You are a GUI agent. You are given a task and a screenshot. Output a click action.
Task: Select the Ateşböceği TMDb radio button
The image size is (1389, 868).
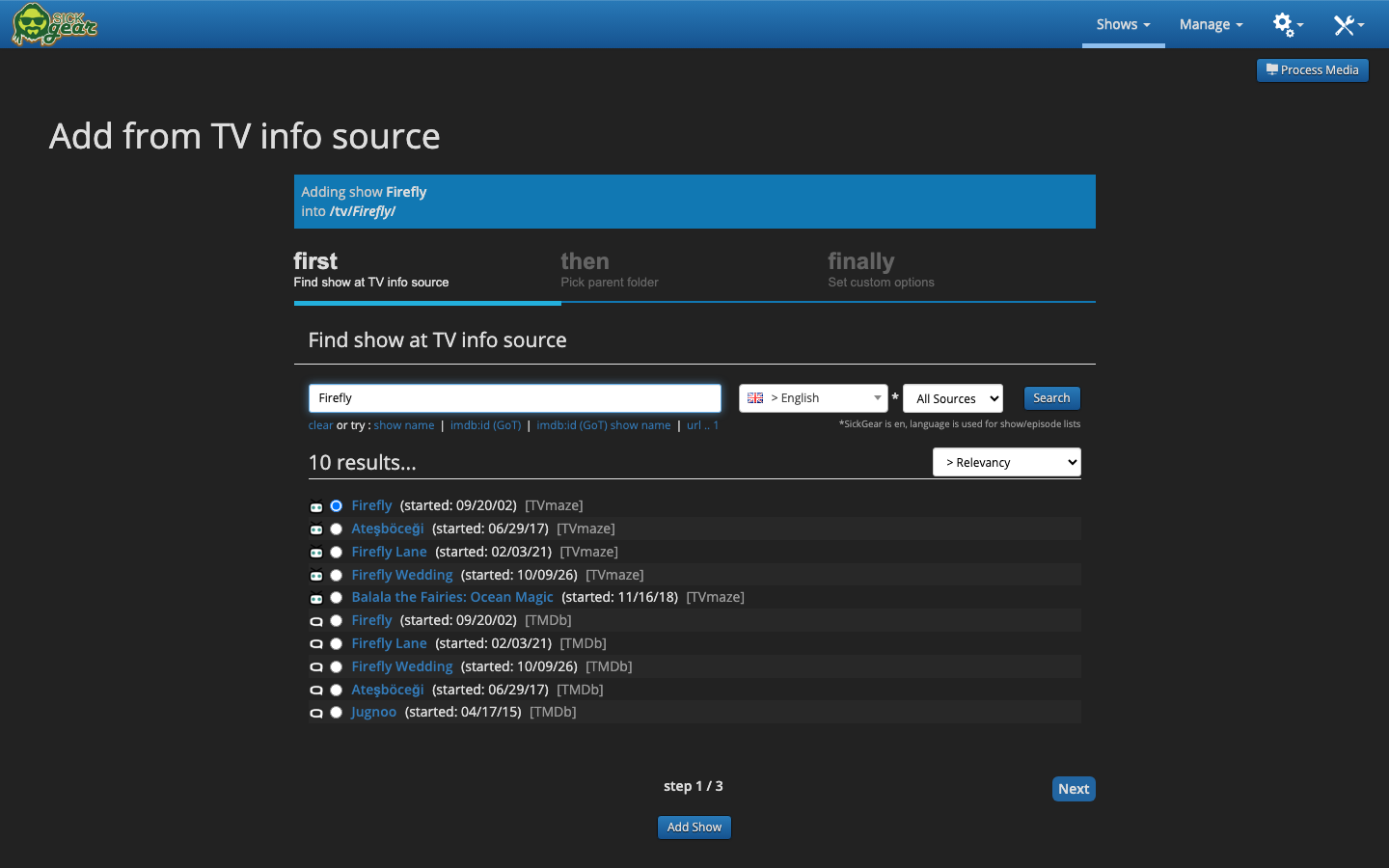(336, 691)
